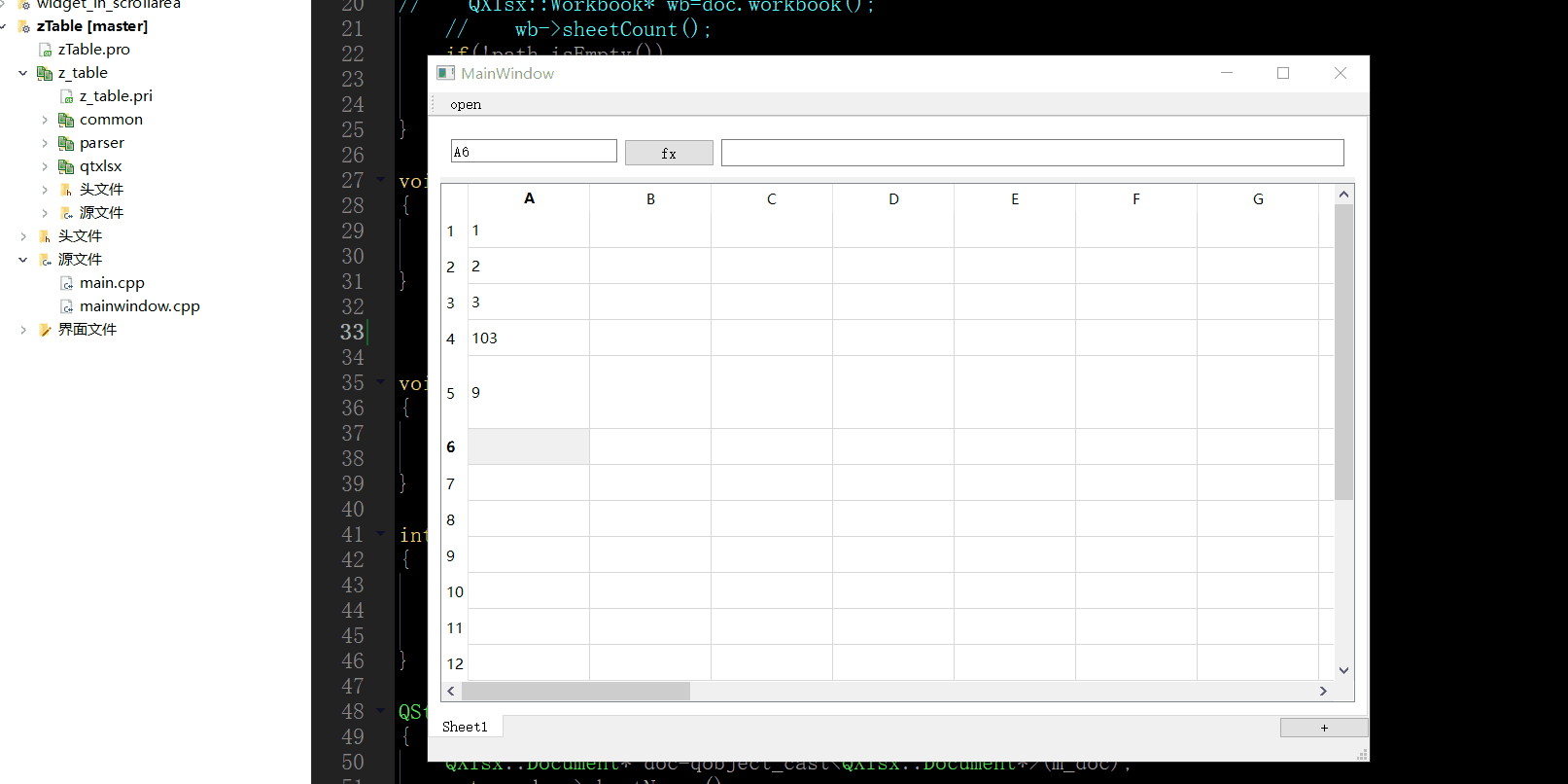Click horizontal scrollbar left arrow
1568x784 pixels.
(451, 691)
